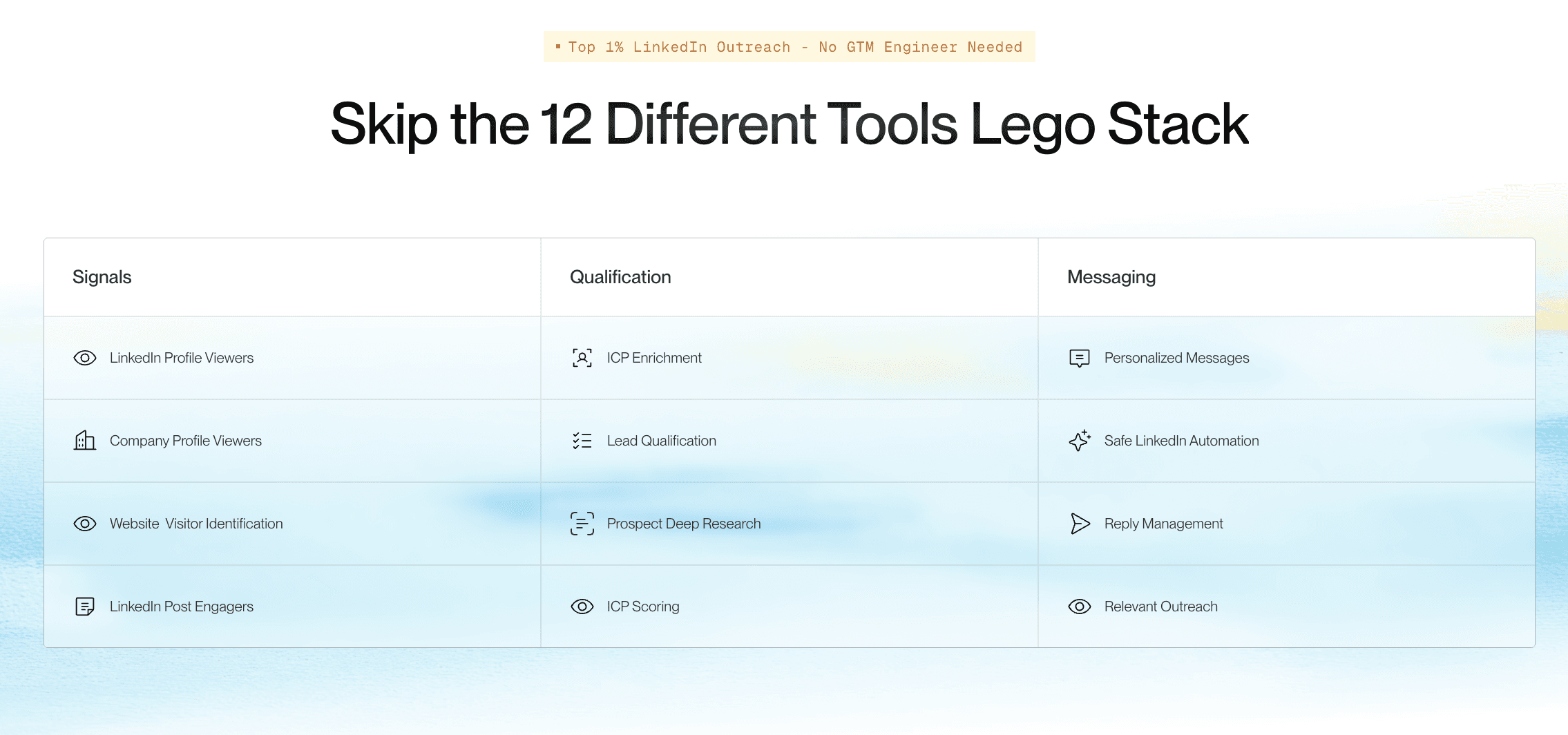Image resolution: width=1568 pixels, height=735 pixels.
Task: Click the document scan icon for Prospect Deep Research
Action: click(x=582, y=524)
